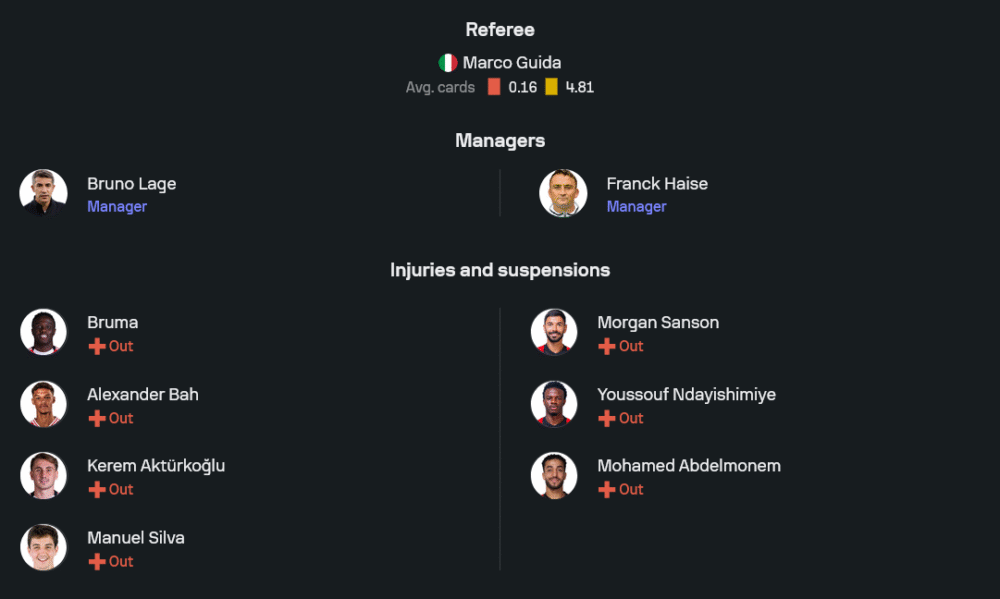Screen dimensions: 1000x599
Task: Click Youssouf Ndayishimiye's player avatar
Action: [554, 404]
